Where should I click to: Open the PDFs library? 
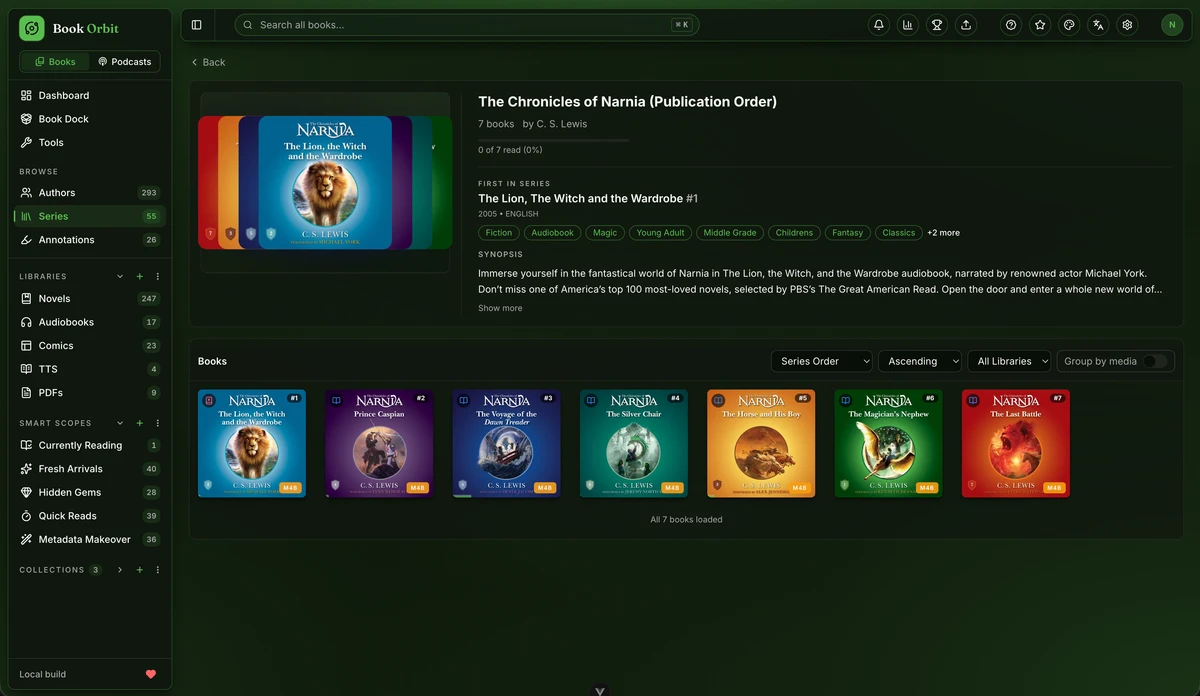pyautogui.click(x=89, y=393)
